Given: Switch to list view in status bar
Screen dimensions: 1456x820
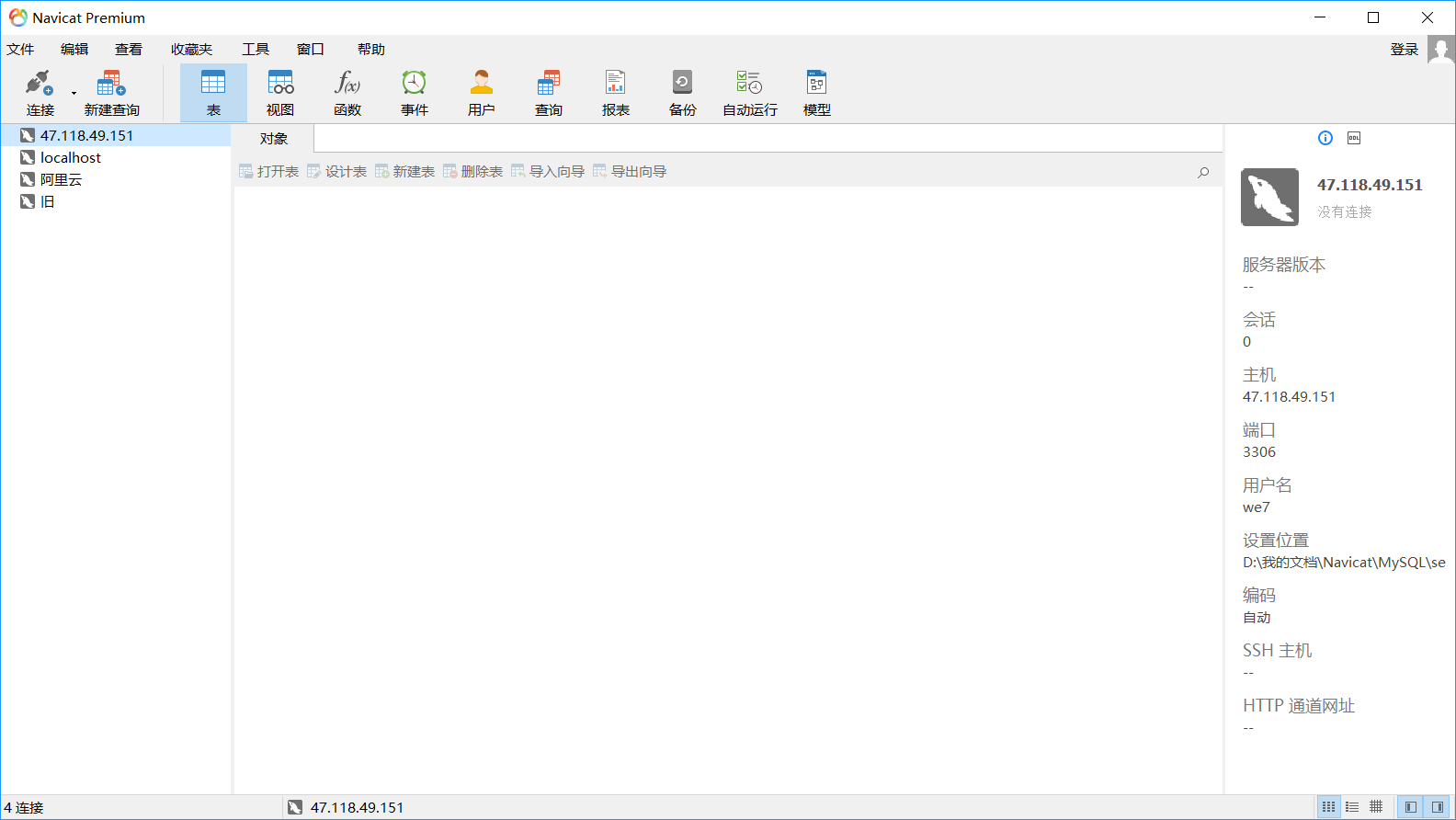Looking at the screenshot, I should 1352,807.
